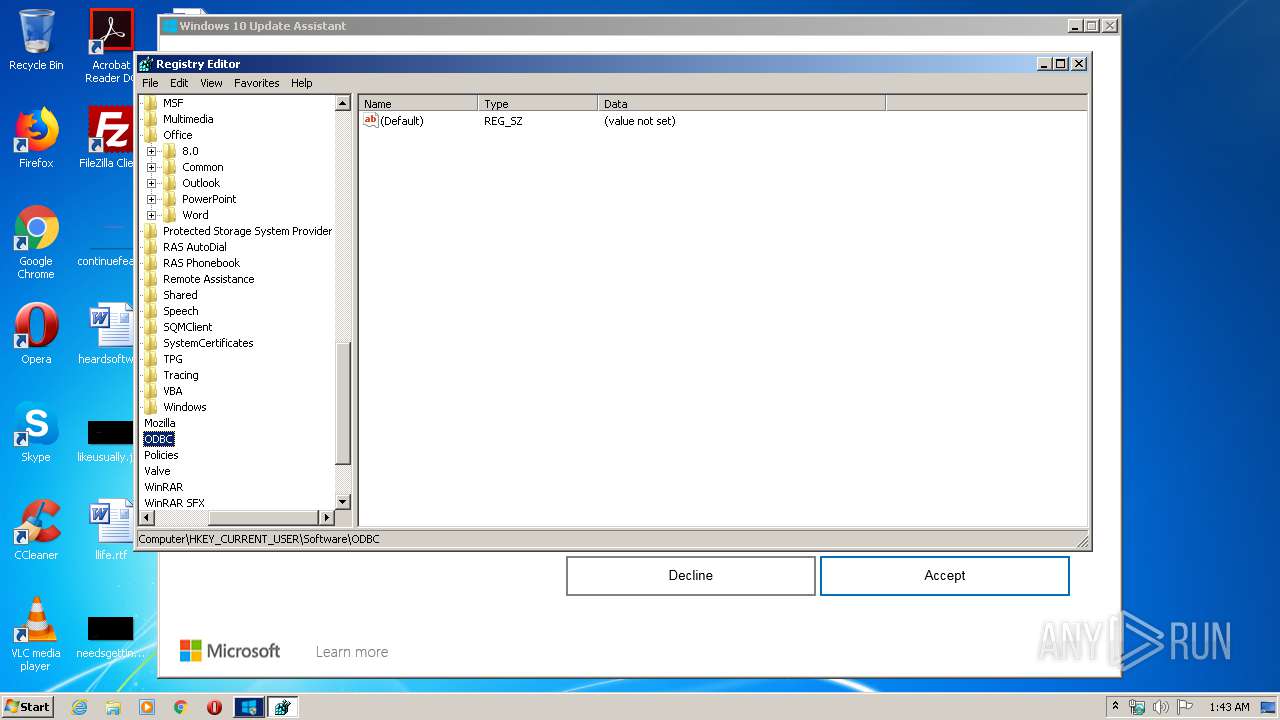Click the (Default) string value icon
The height and width of the screenshot is (720, 1280).
[x=370, y=120]
